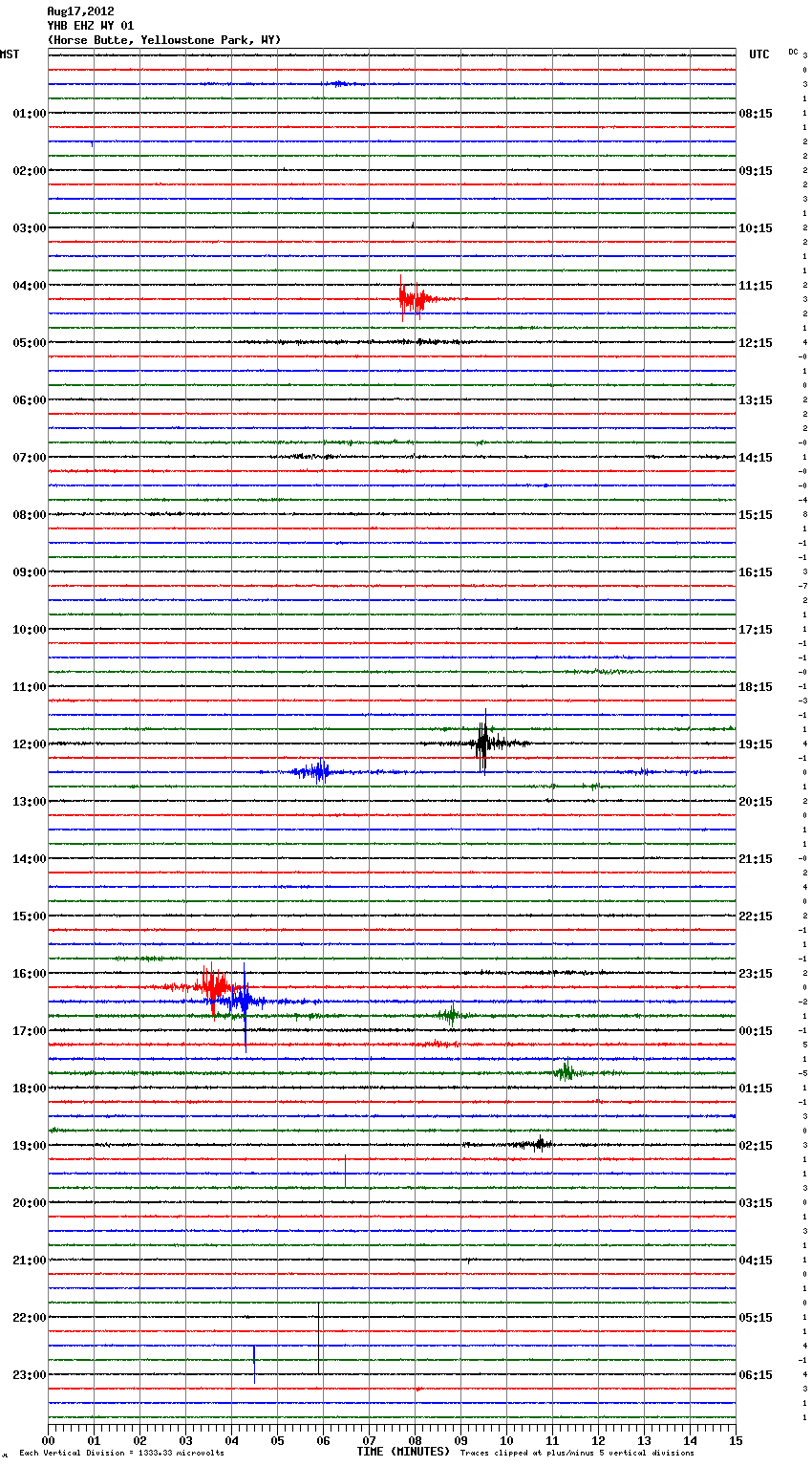Click the 19:15 UTC time label
This screenshot has width=812, height=1466.
(x=756, y=744)
